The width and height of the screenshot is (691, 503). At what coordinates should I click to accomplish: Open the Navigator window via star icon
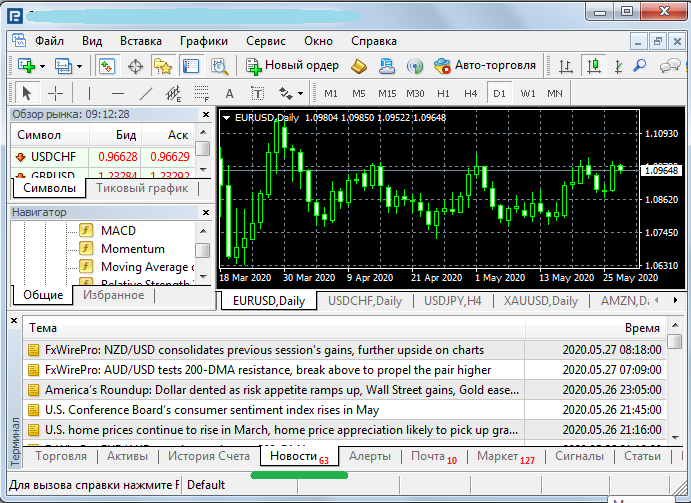click(x=162, y=65)
